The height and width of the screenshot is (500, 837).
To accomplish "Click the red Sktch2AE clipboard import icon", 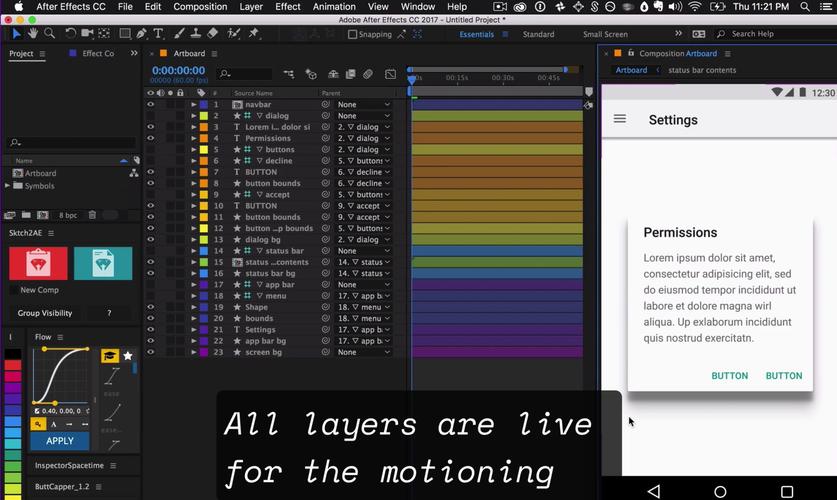I will pyautogui.click(x=38, y=263).
